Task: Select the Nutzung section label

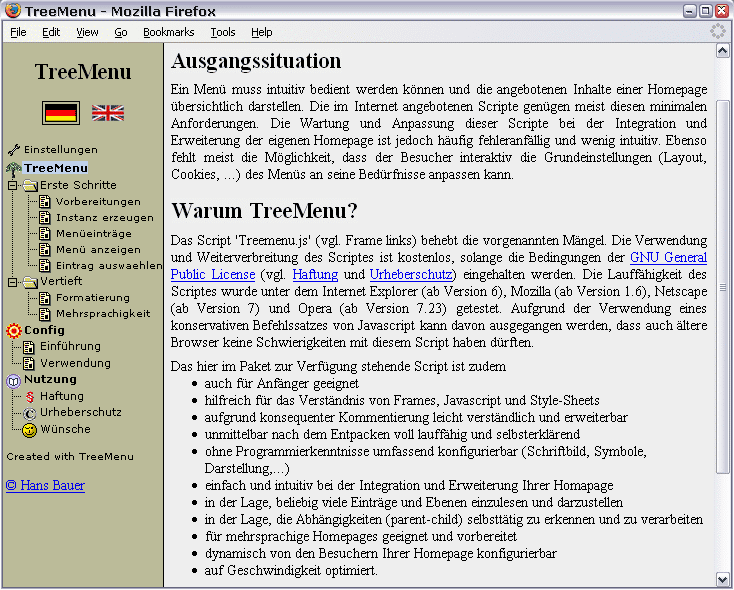Action: tap(50, 379)
